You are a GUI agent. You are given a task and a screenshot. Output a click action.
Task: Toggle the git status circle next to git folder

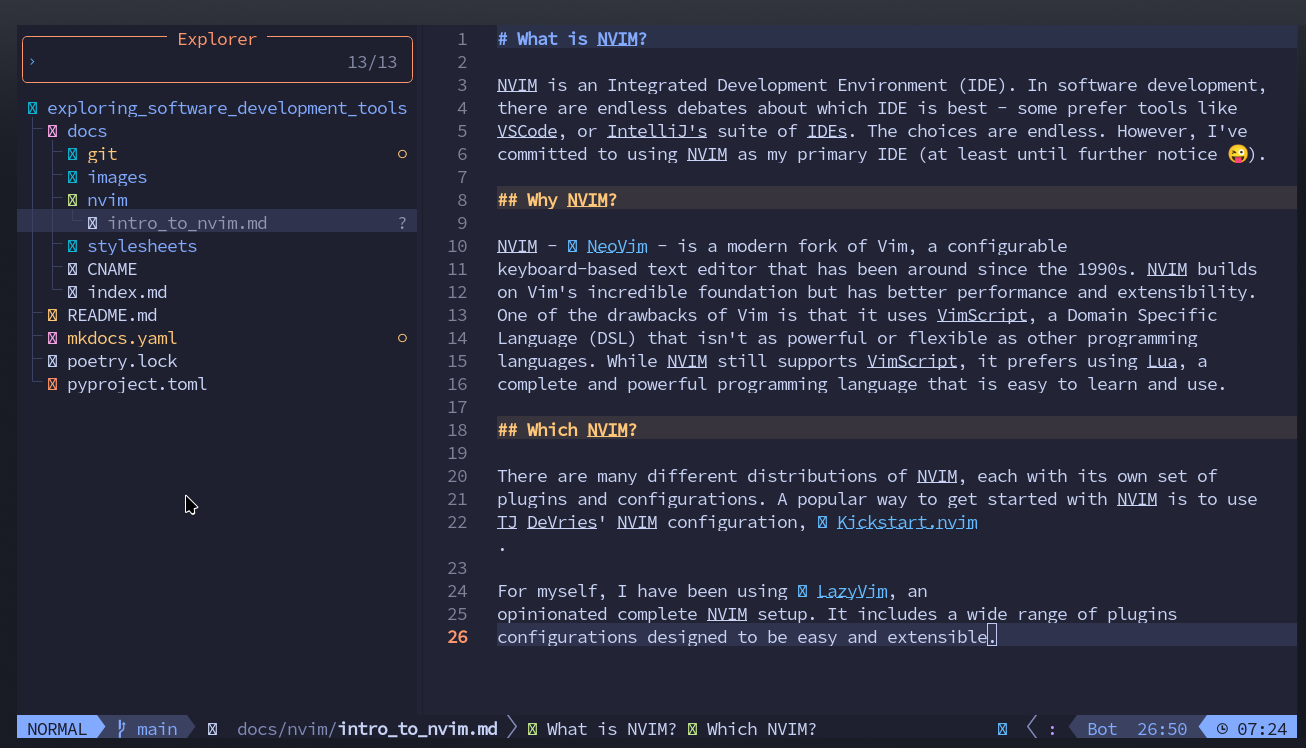pyautogui.click(x=402, y=153)
